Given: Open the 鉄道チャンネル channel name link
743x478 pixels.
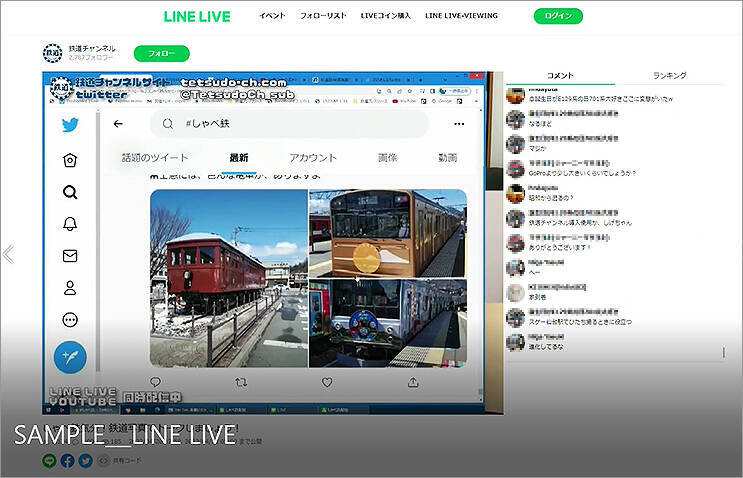Looking at the screenshot, I should (x=92, y=48).
